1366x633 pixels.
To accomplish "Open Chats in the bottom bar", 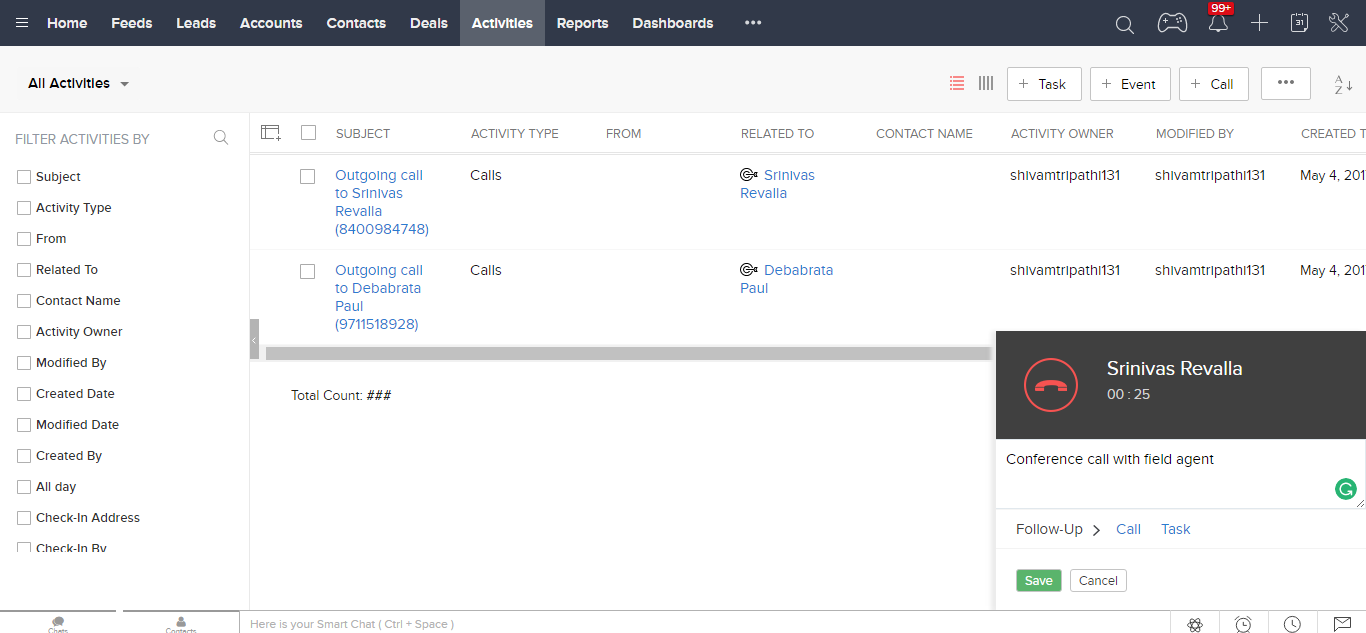I will pyautogui.click(x=58, y=623).
